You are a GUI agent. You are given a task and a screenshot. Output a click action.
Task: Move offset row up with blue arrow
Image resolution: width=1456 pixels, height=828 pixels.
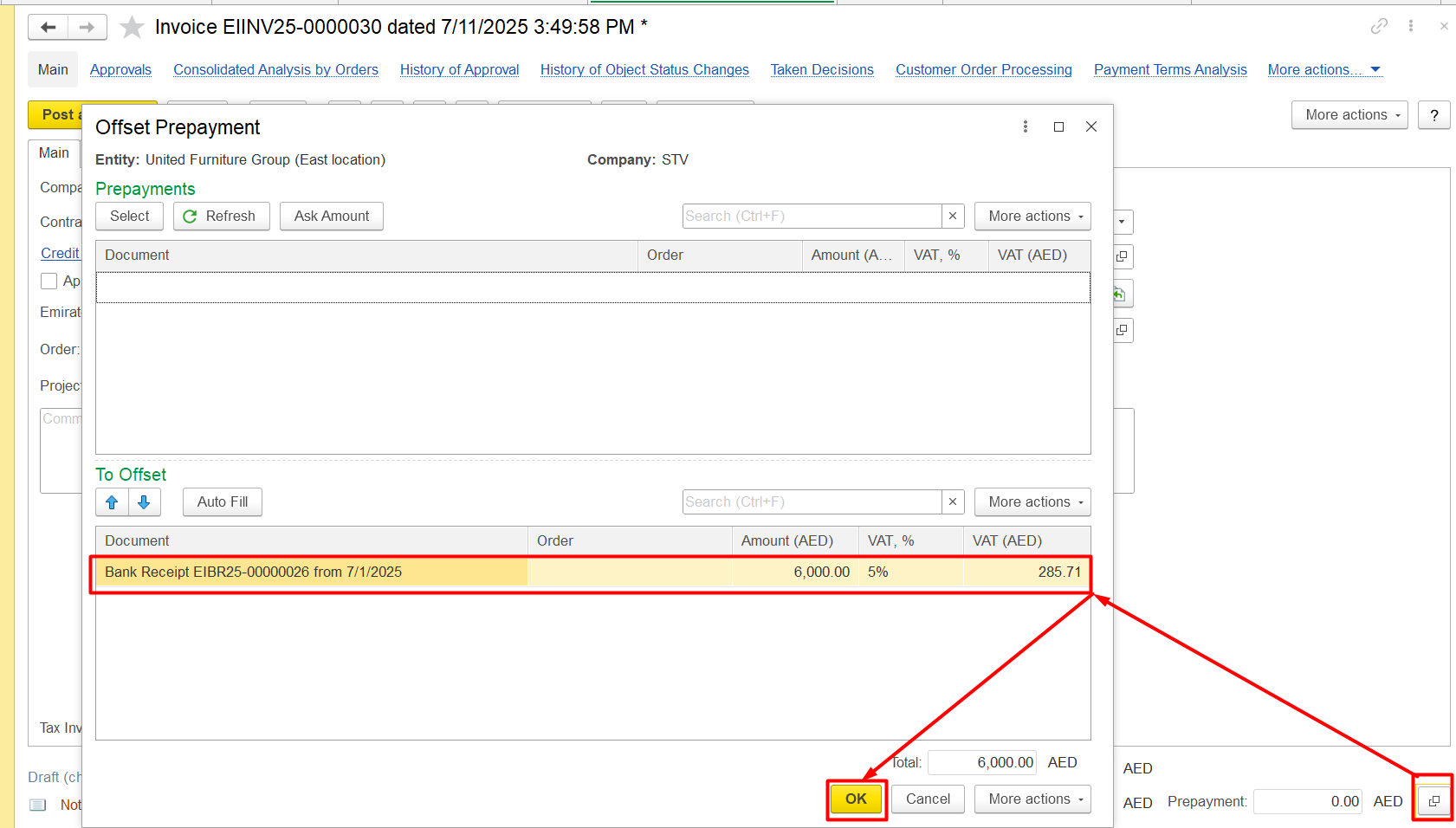coord(112,502)
